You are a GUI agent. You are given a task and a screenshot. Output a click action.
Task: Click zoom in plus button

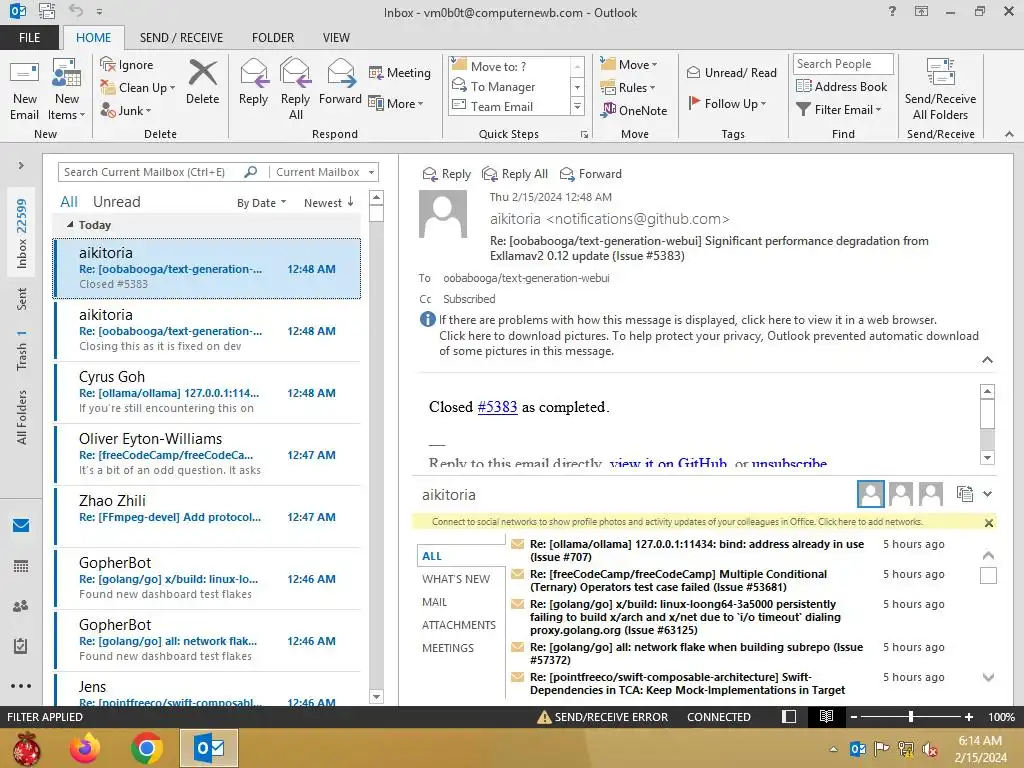pos(969,717)
